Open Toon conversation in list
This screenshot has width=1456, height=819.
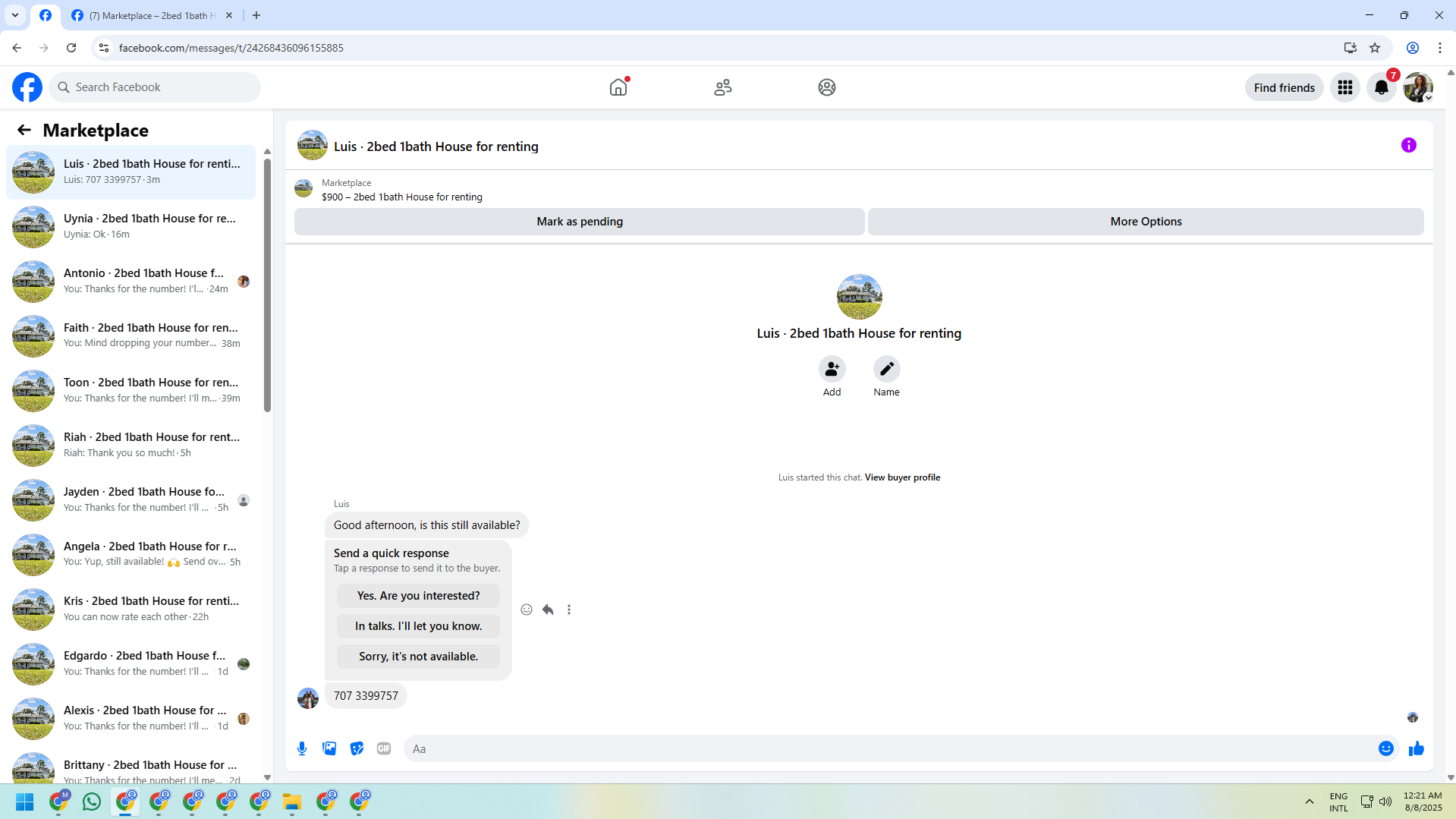131,391
